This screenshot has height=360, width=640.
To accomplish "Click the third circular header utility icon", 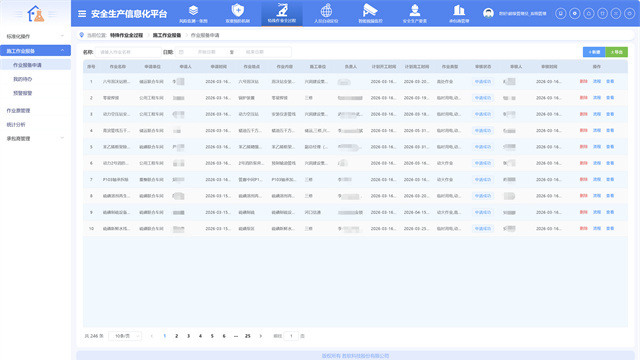I will click(x=589, y=13).
